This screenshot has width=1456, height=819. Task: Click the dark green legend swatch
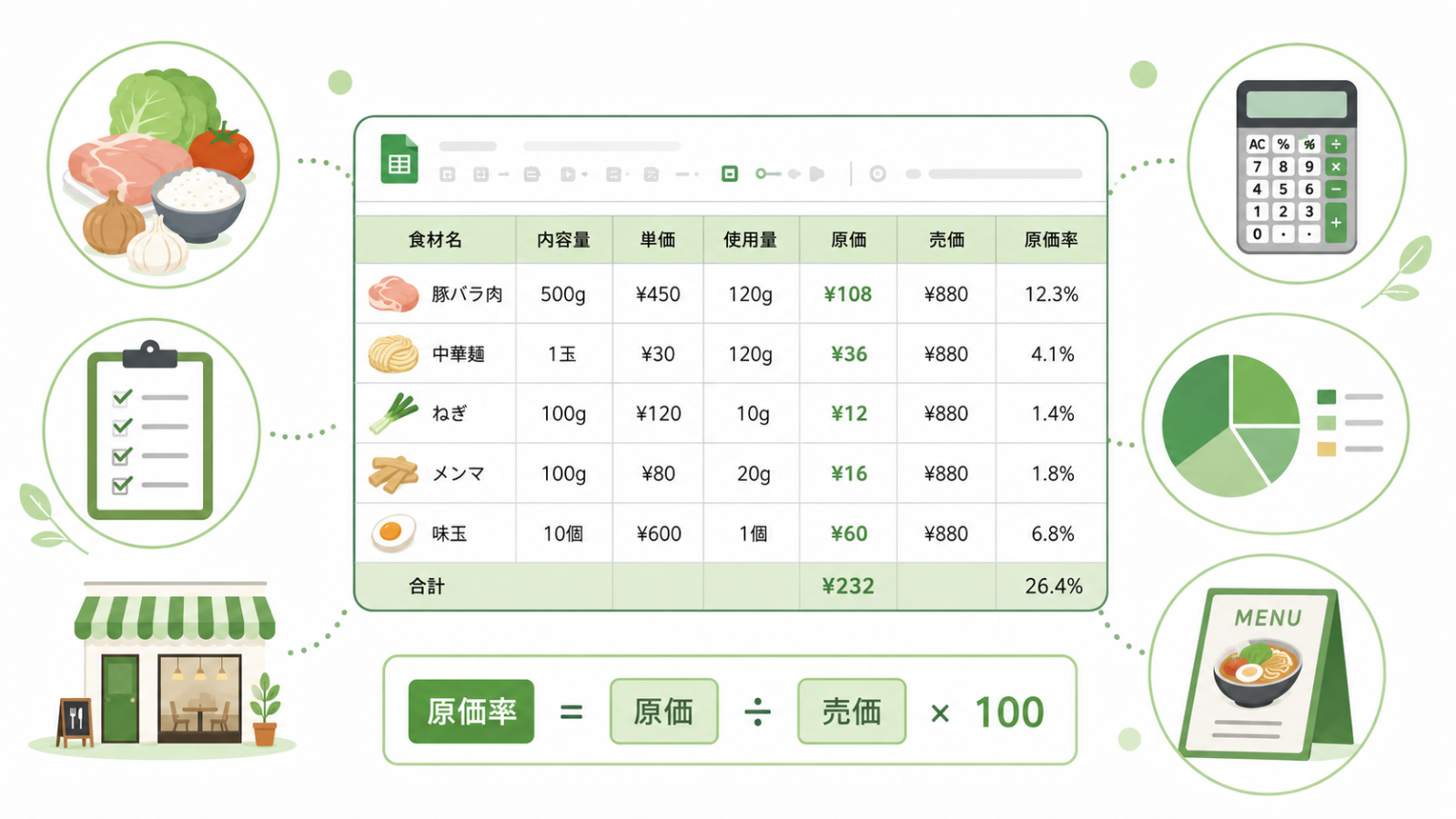[1327, 397]
